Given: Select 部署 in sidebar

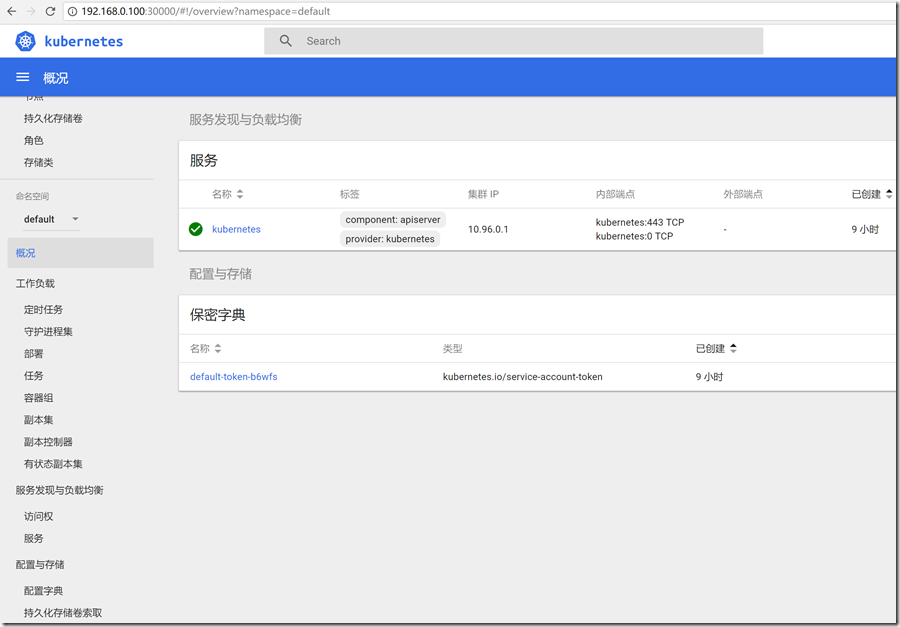Looking at the screenshot, I should 33,354.
